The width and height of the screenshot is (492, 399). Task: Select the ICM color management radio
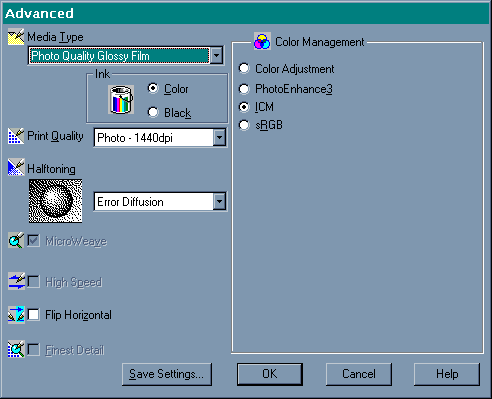(244, 107)
